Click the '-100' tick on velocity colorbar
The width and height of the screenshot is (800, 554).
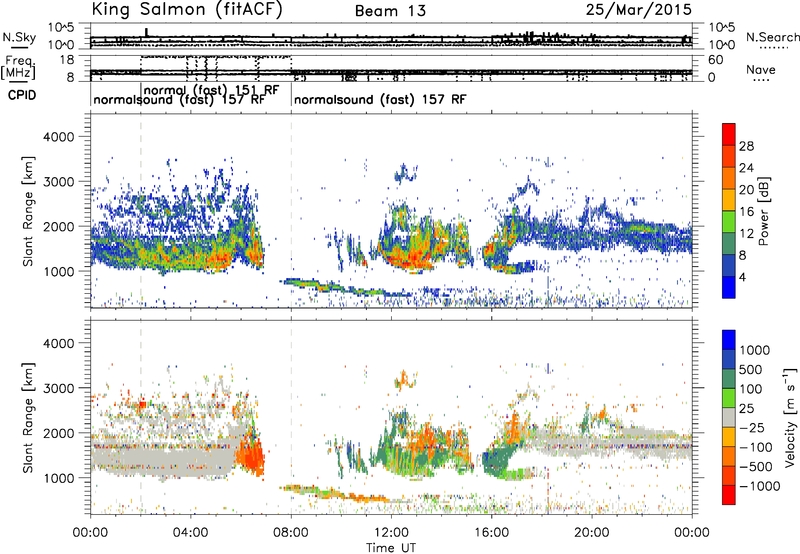756,447
